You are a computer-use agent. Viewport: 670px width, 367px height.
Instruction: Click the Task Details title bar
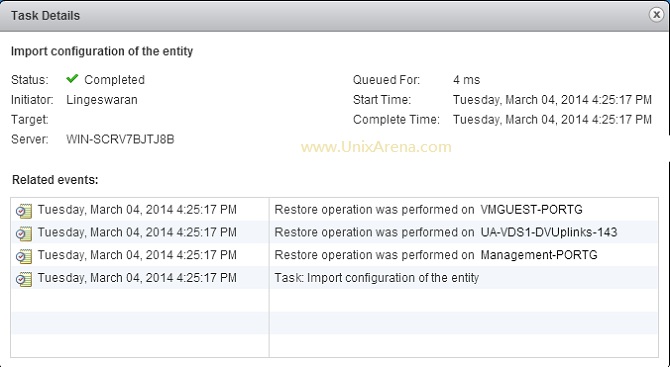pyautogui.click(x=325, y=15)
